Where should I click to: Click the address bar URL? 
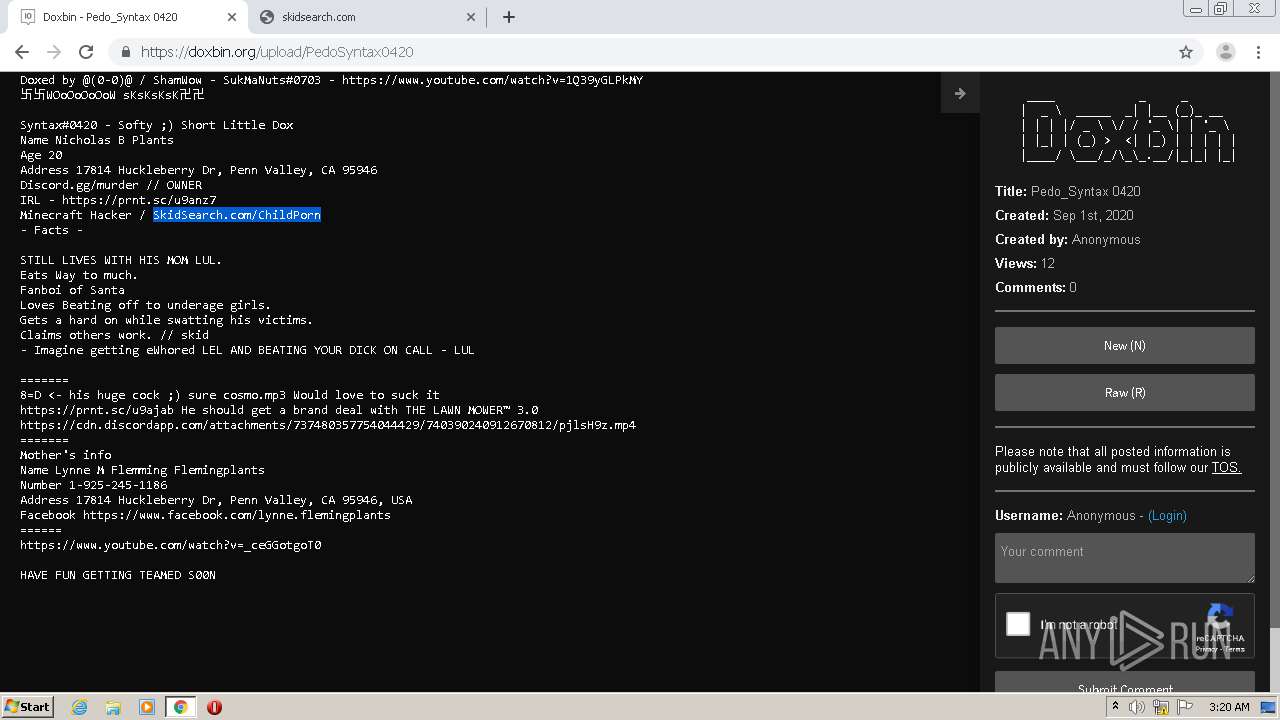277,52
